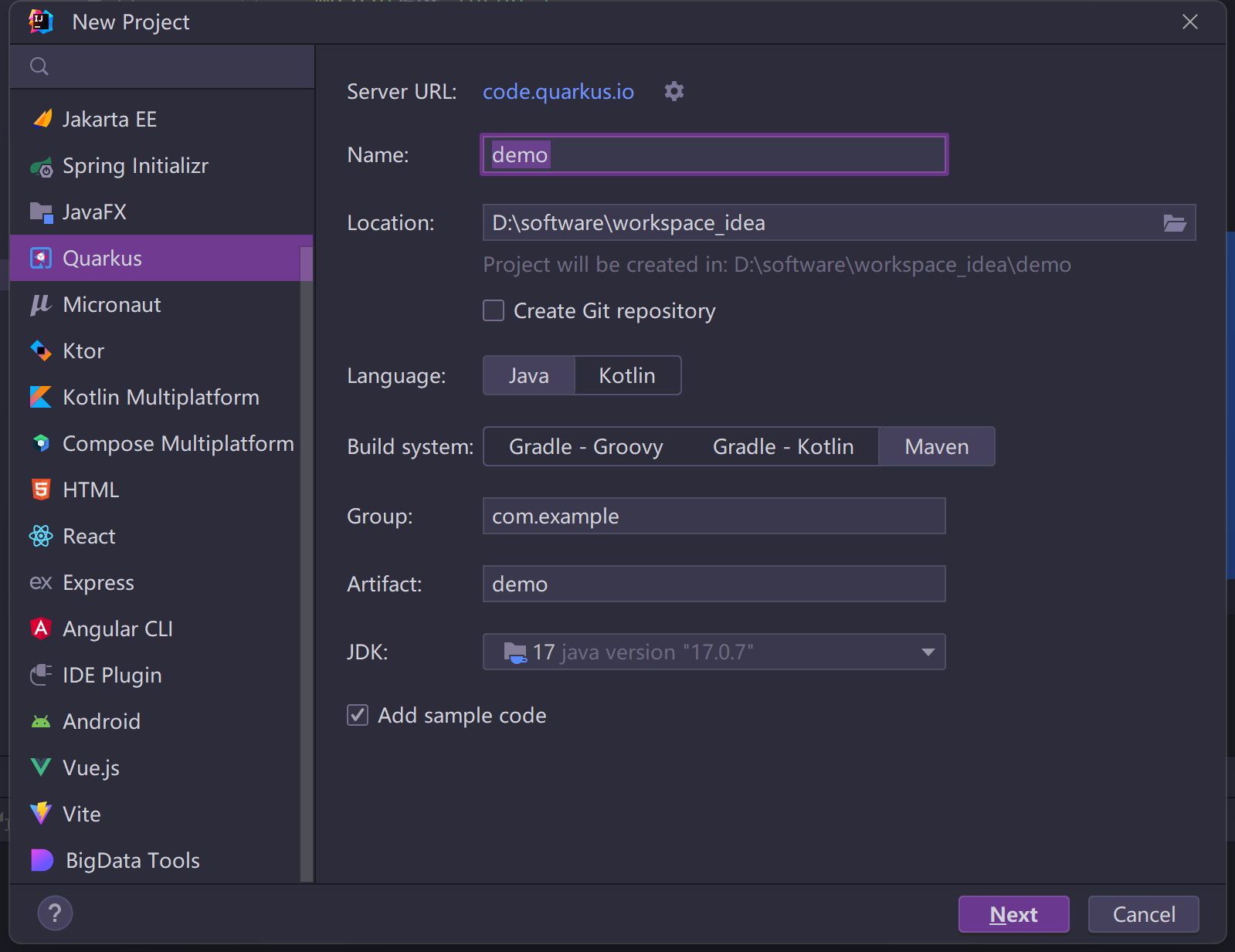The width and height of the screenshot is (1235, 952).
Task: Select the Android list row
Action: click(154, 721)
